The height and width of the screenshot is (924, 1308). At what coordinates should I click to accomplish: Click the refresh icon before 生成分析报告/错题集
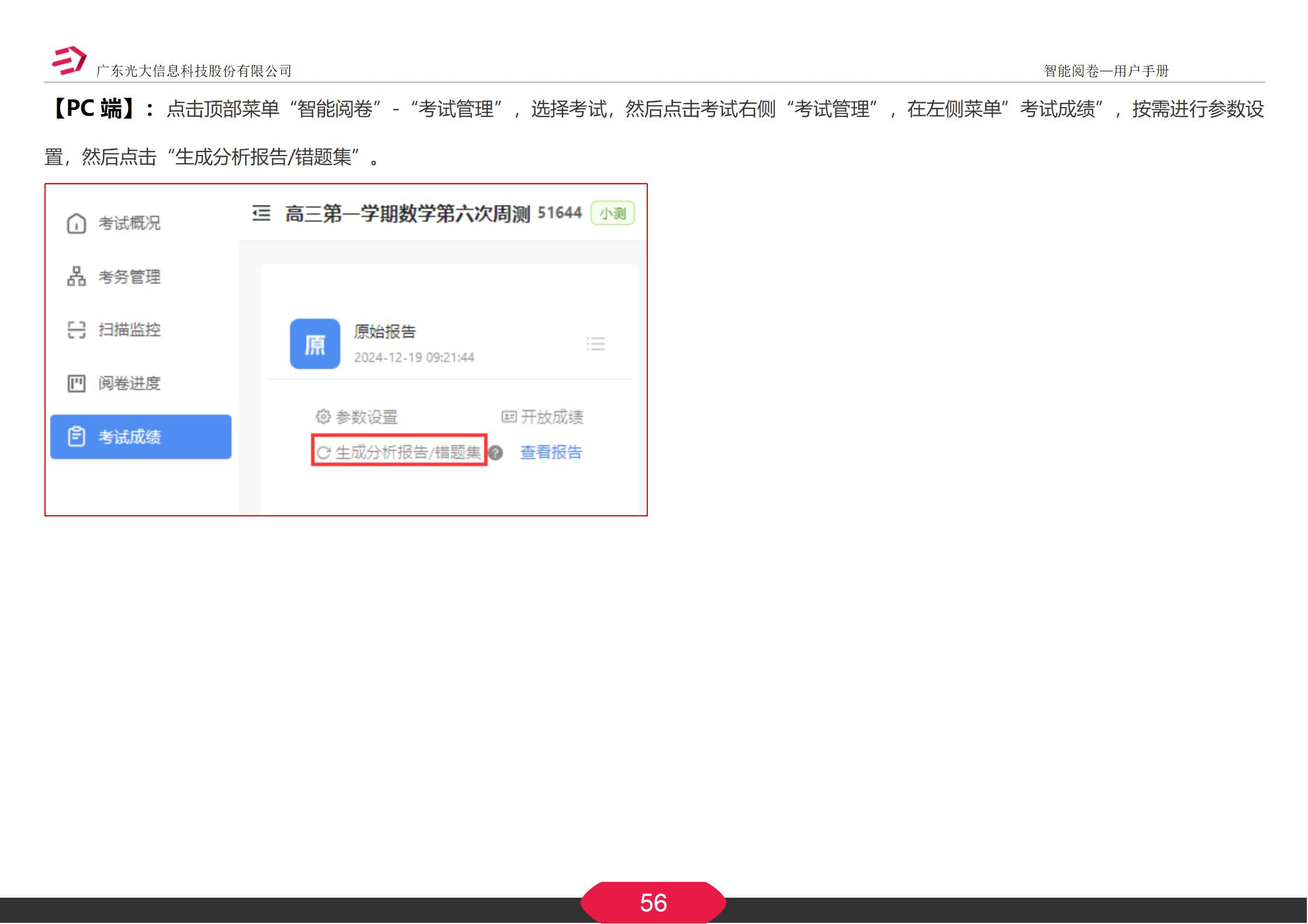pyautogui.click(x=325, y=452)
